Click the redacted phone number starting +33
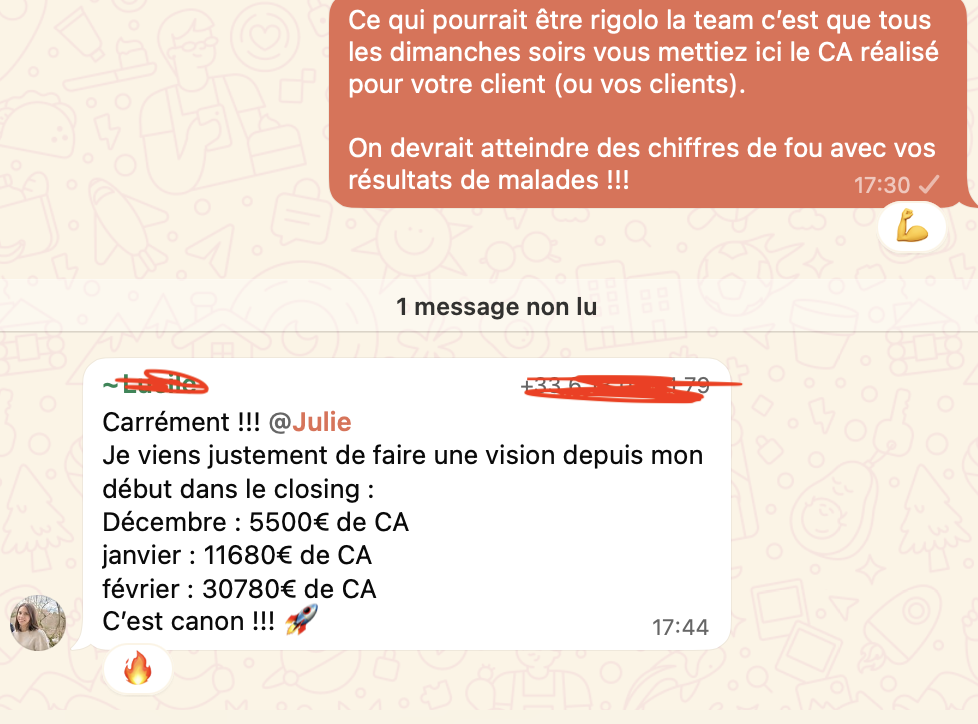The height and width of the screenshot is (724, 978). point(630,387)
